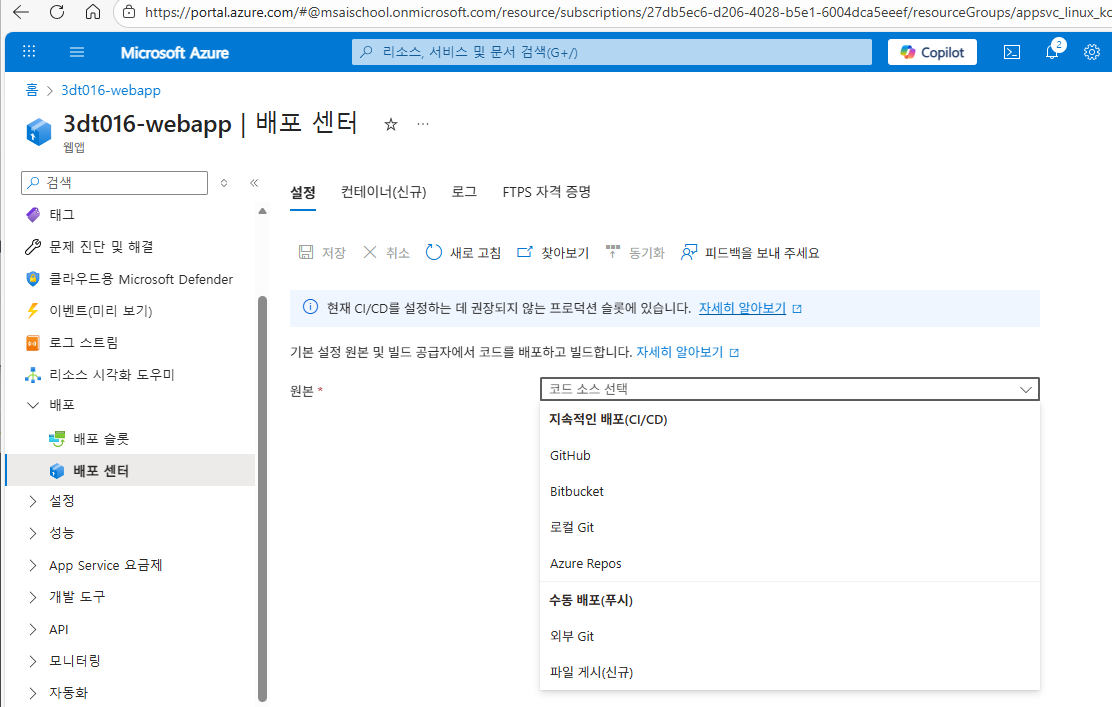
Task: Switch to the FTPS 자격 증명 tab
Action: [547, 192]
